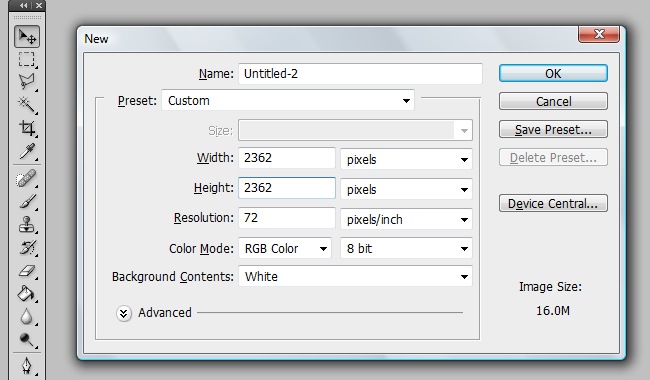The height and width of the screenshot is (380, 650).
Task: Select the Move tool
Action: (27, 36)
